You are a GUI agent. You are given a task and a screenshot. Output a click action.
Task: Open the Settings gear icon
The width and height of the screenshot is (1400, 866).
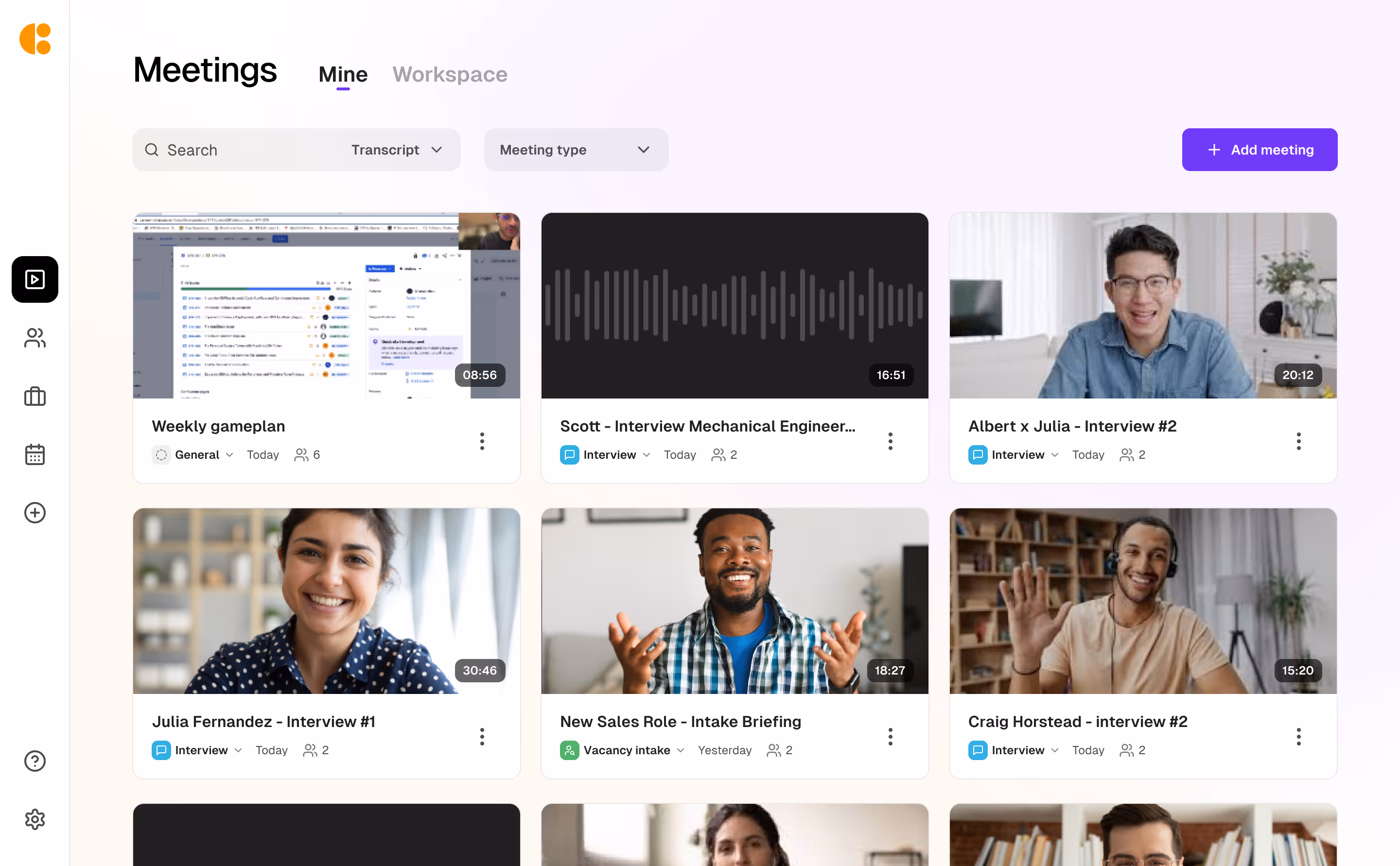[x=35, y=819]
